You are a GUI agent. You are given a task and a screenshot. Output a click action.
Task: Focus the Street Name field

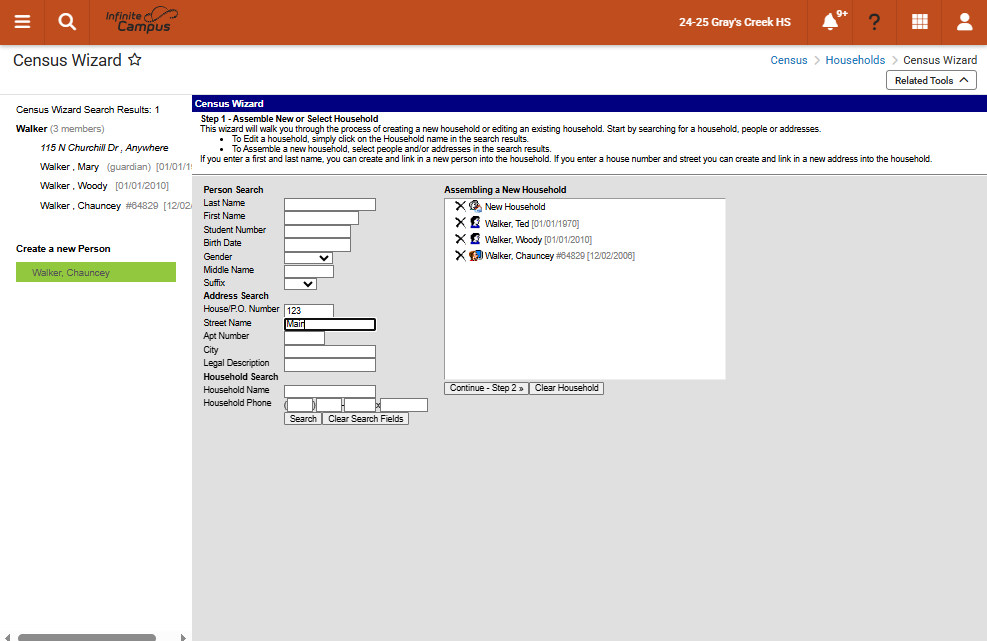(x=330, y=324)
